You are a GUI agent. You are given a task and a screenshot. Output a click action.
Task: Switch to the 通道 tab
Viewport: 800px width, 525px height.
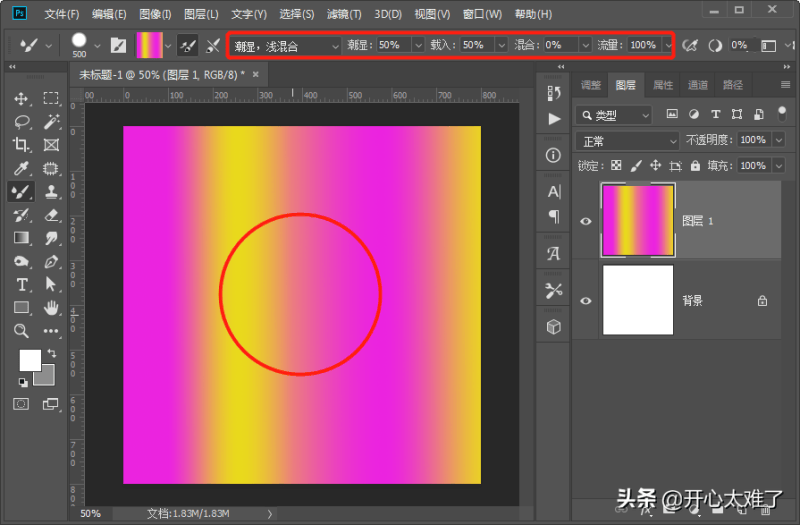(697, 85)
